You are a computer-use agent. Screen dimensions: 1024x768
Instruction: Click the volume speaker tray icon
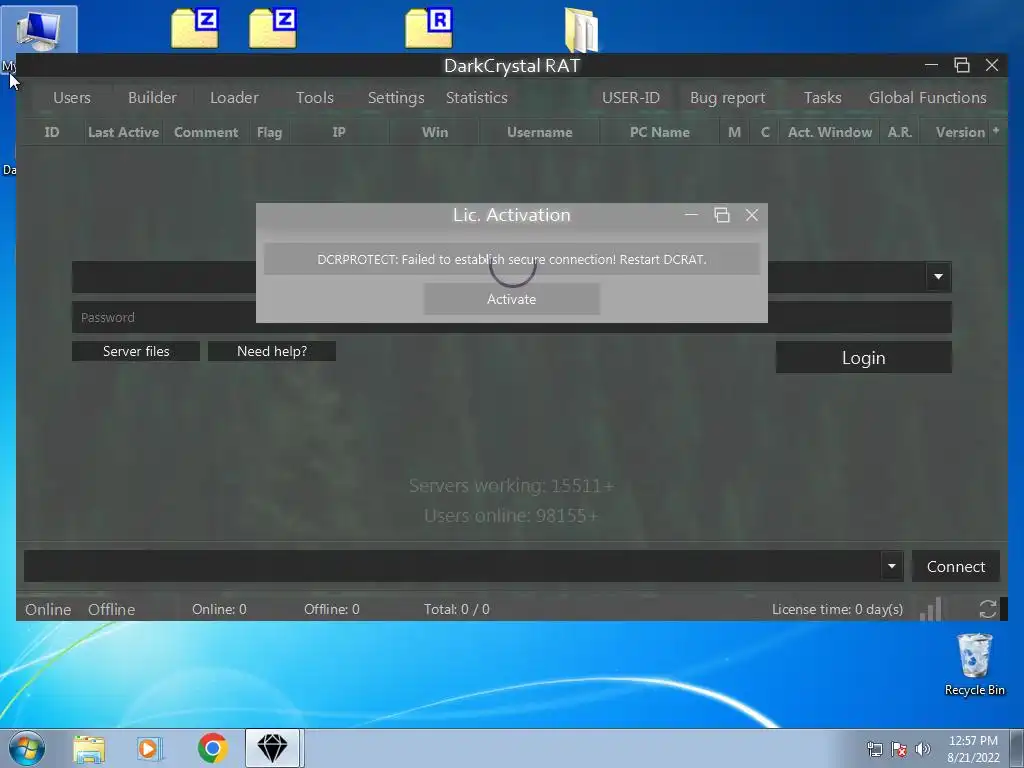923,749
